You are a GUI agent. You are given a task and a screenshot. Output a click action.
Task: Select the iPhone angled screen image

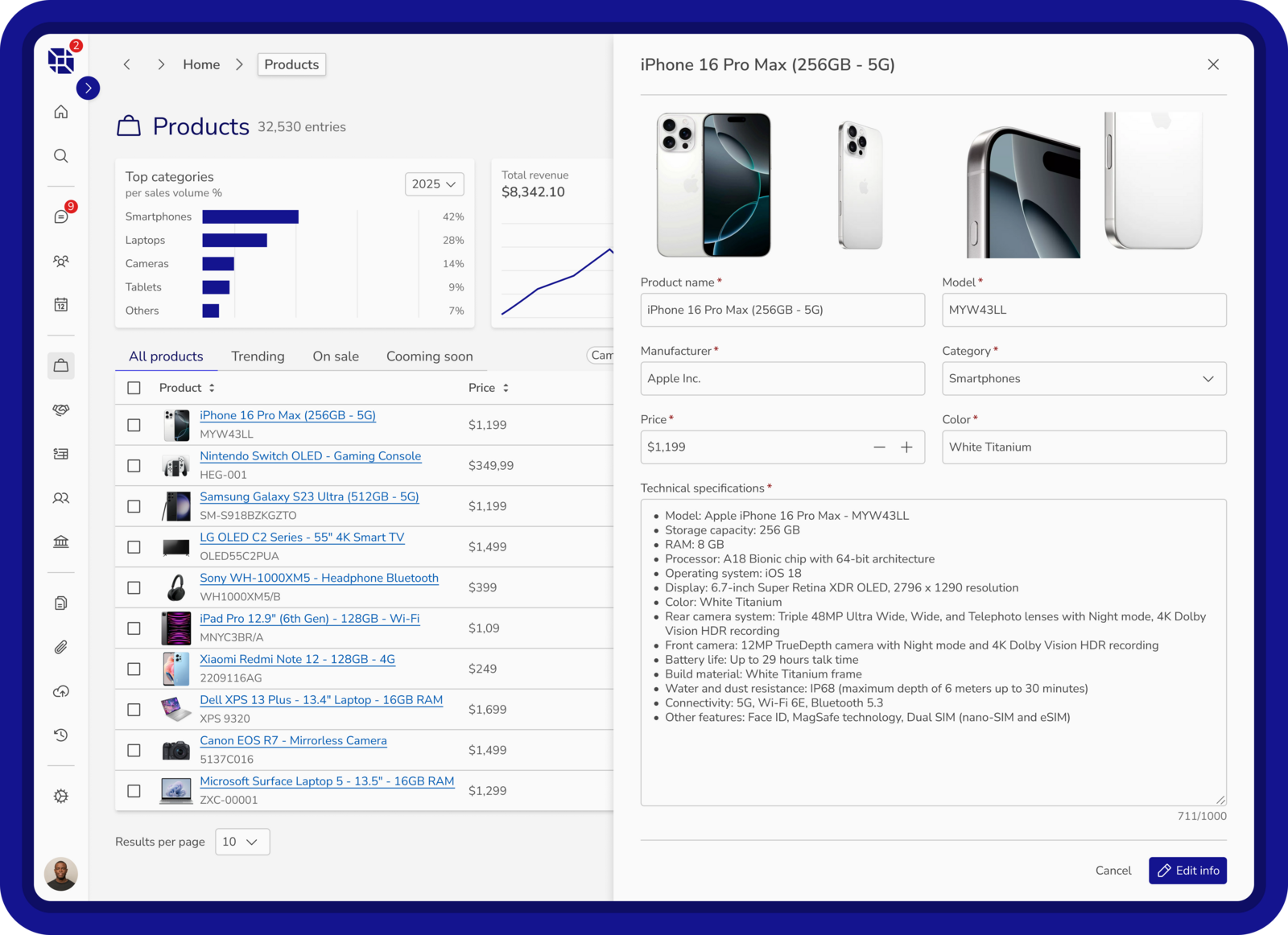(x=1023, y=192)
